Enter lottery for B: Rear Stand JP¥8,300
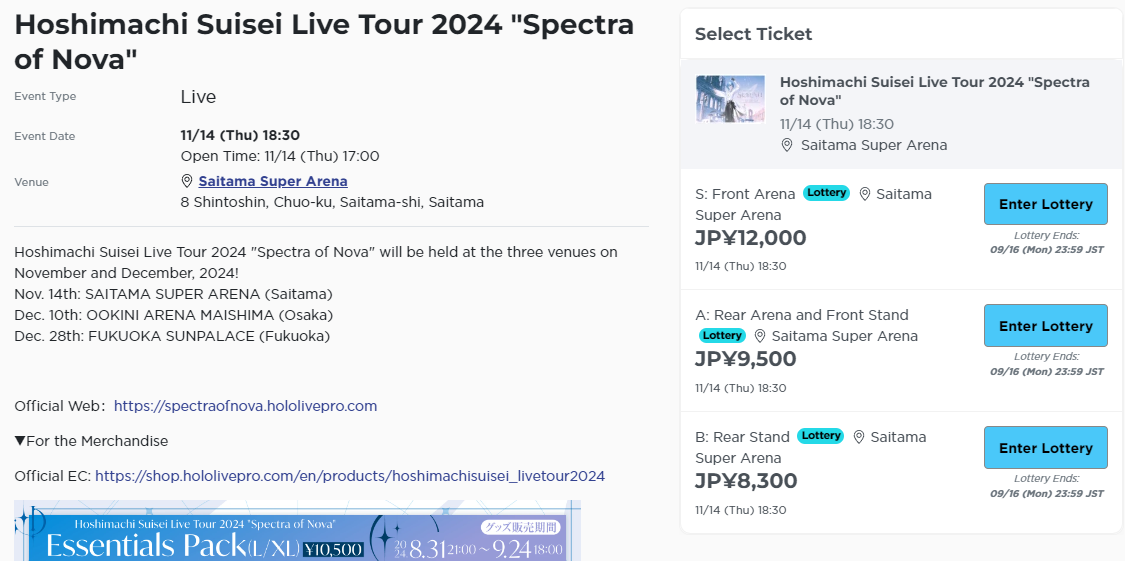Screen dimensions: 1125x561 pos(1045,448)
